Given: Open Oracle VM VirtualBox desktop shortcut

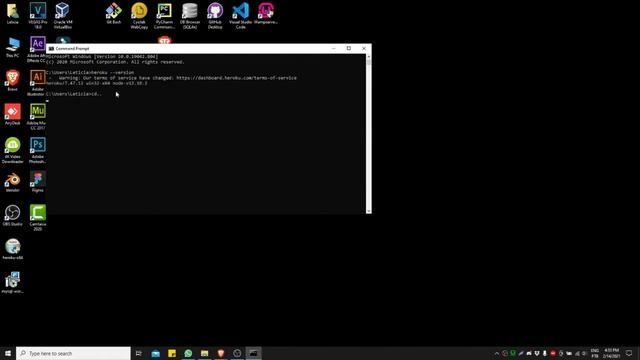Looking at the screenshot, I should (63, 16).
